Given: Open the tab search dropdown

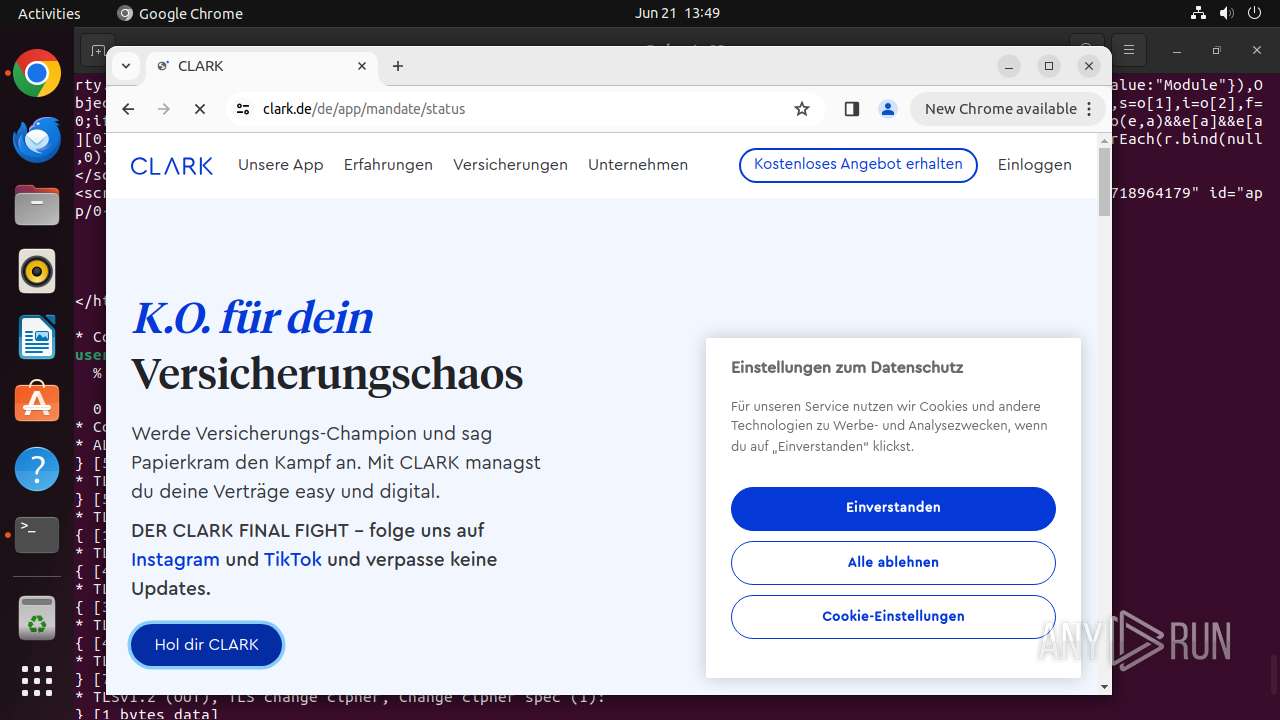Looking at the screenshot, I should coord(126,66).
